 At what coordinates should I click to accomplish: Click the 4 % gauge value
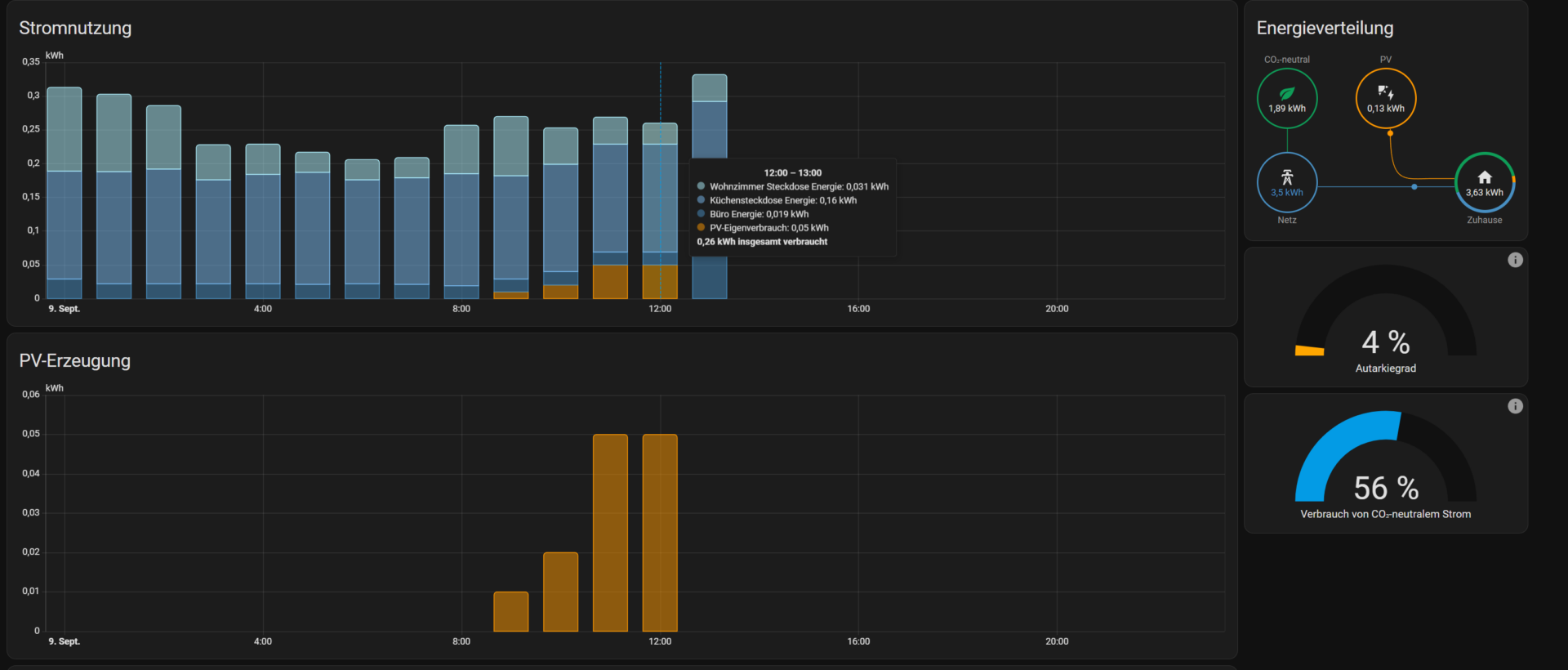[x=1386, y=342]
